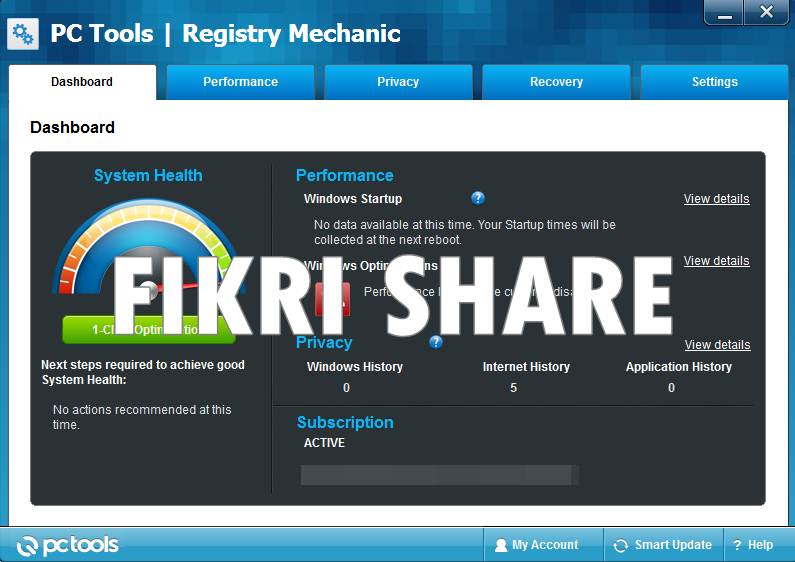Switch to the Dashboard tab
Screen dimensions: 795x562
tap(82, 82)
